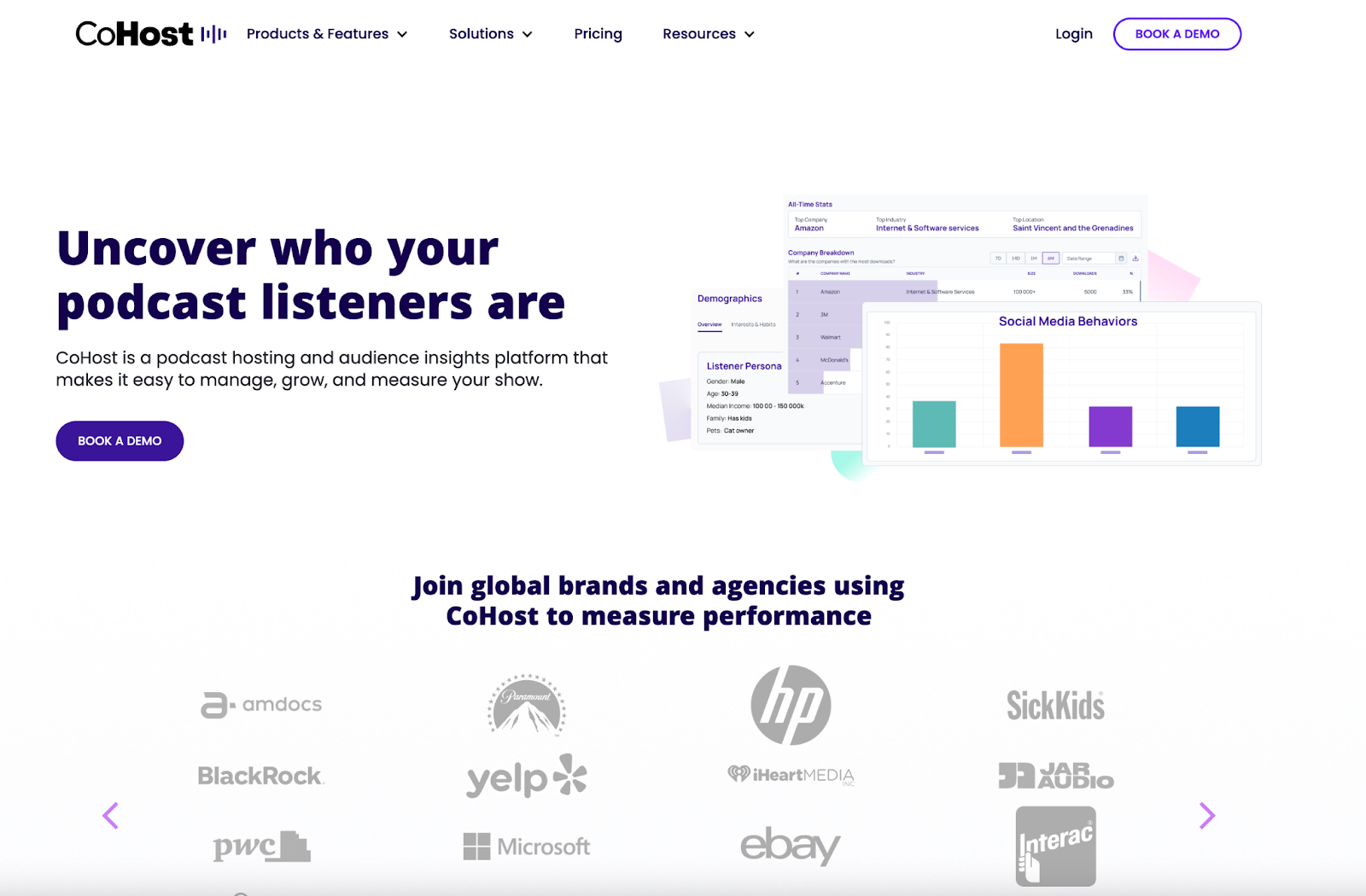Click the 'Internet & Software services' top industry
1366x896 pixels.
927,228
